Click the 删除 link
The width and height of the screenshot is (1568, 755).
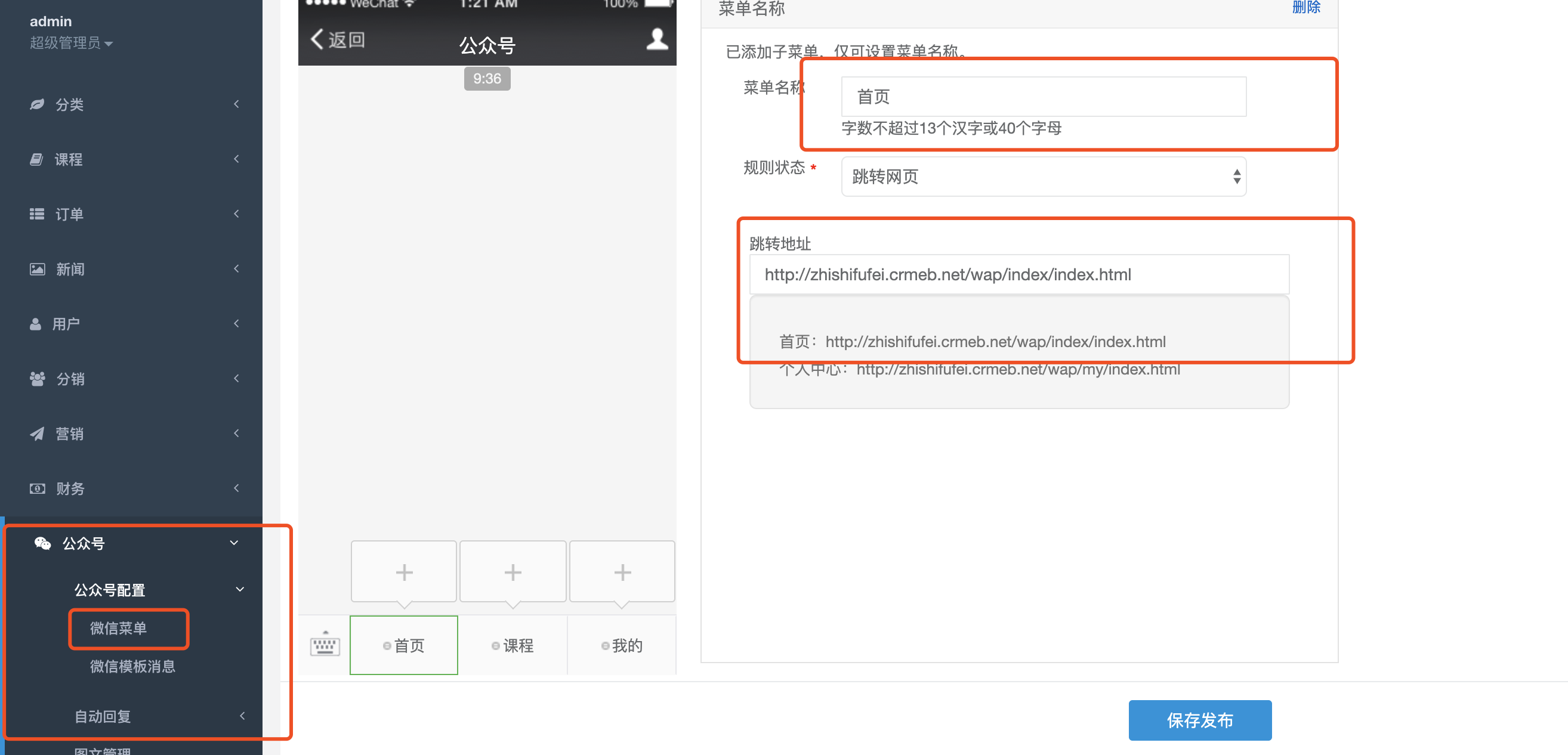click(x=1305, y=7)
